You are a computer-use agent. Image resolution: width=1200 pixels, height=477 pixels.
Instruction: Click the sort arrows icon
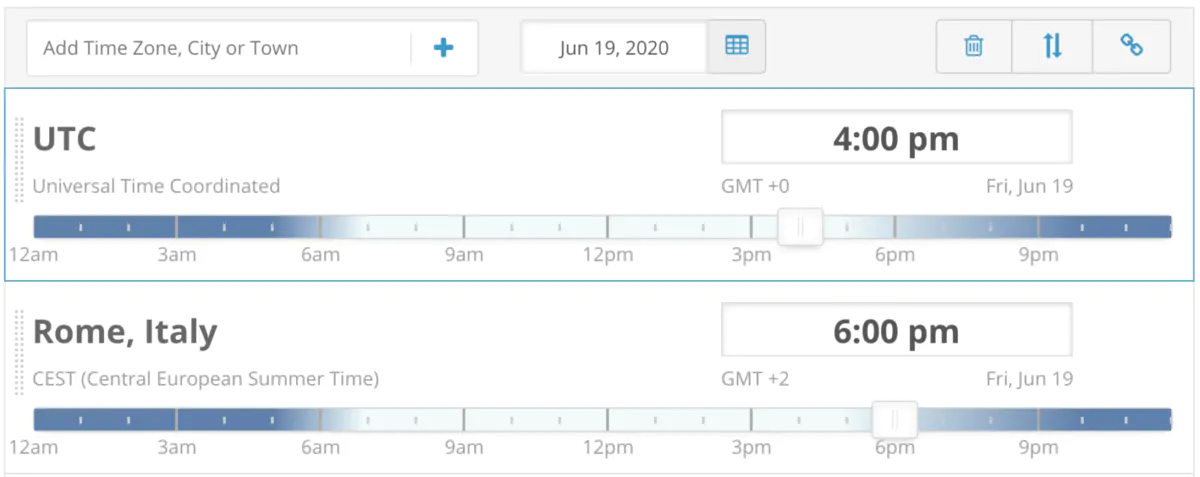coord(1052,46)
